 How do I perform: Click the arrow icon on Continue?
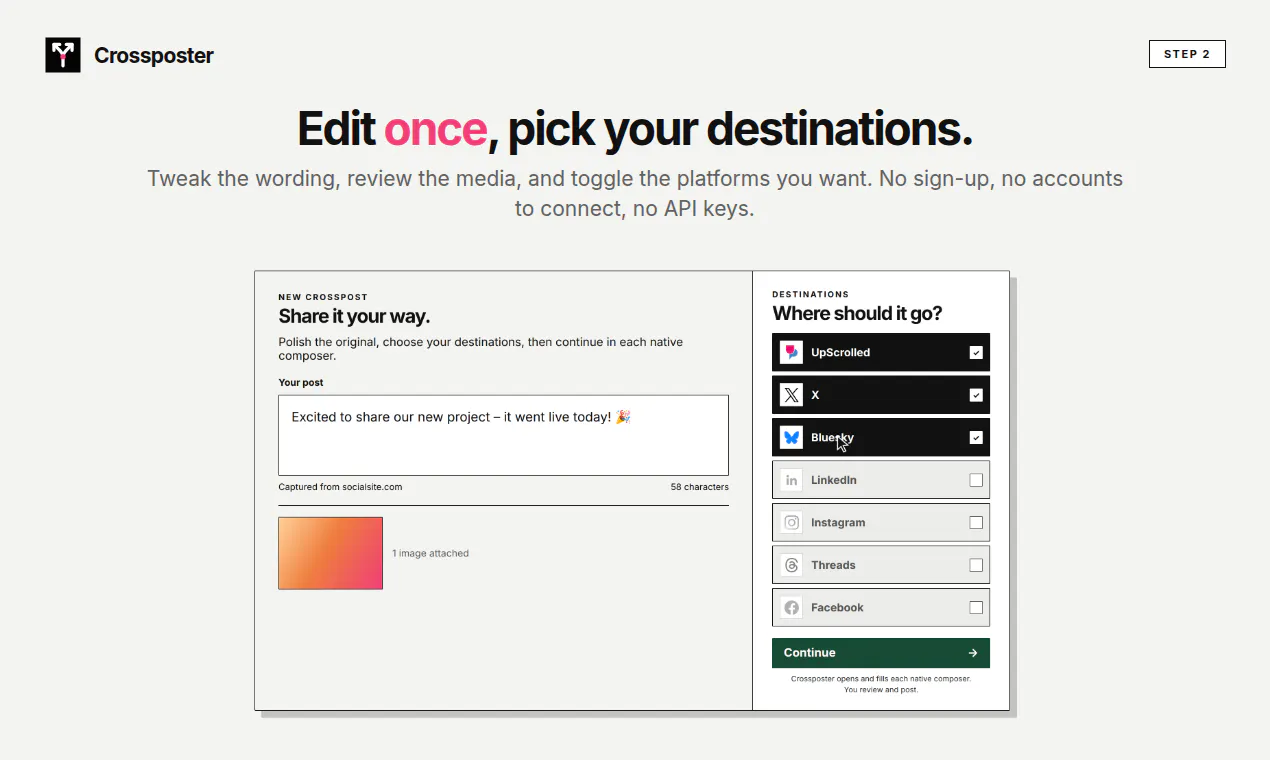[973, 653]
